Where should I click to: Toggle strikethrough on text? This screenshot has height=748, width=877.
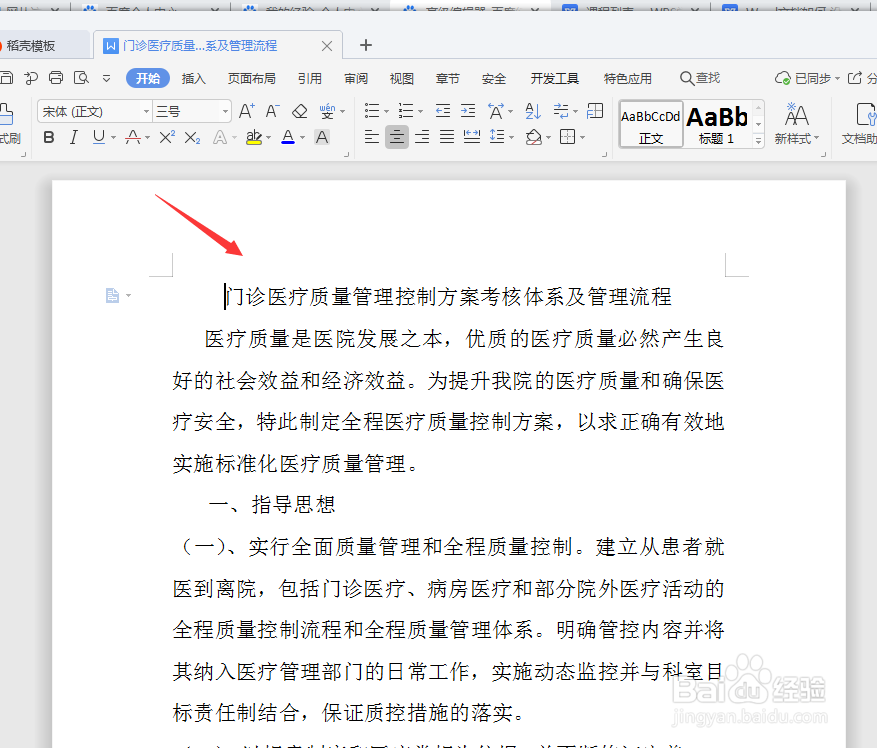(133, 137)
